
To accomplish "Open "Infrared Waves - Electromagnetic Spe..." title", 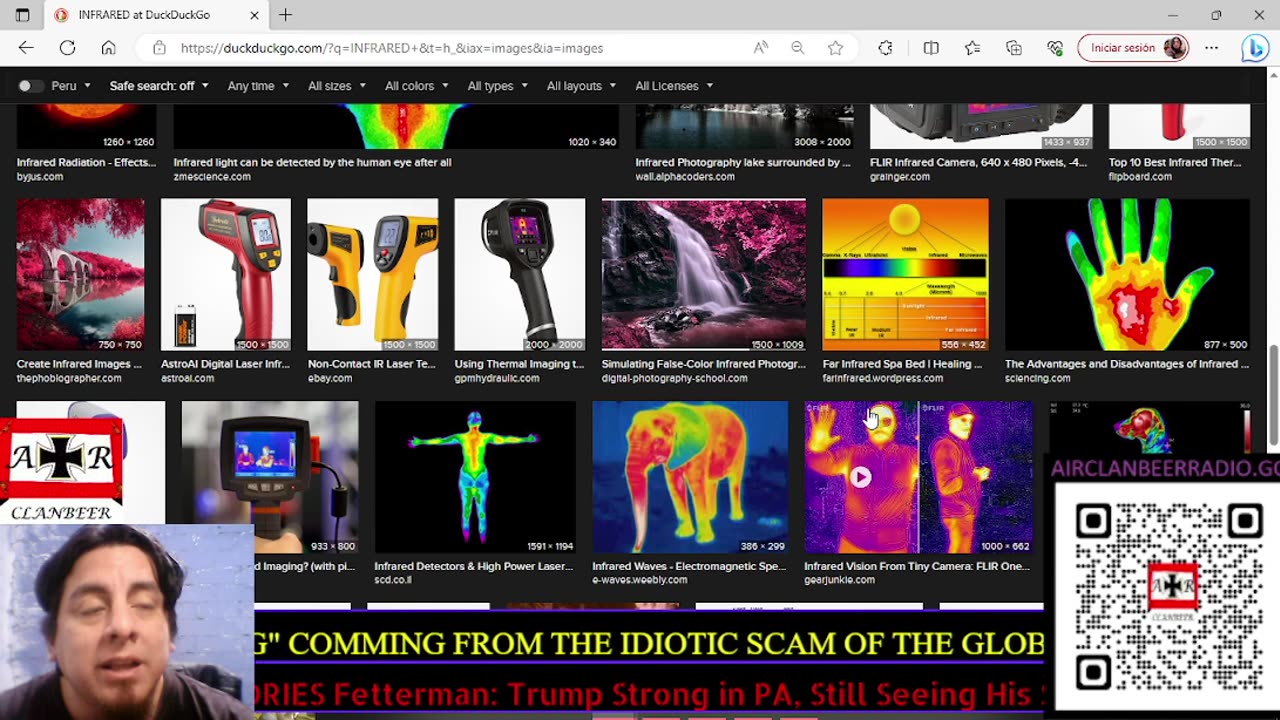I will 689,566.
